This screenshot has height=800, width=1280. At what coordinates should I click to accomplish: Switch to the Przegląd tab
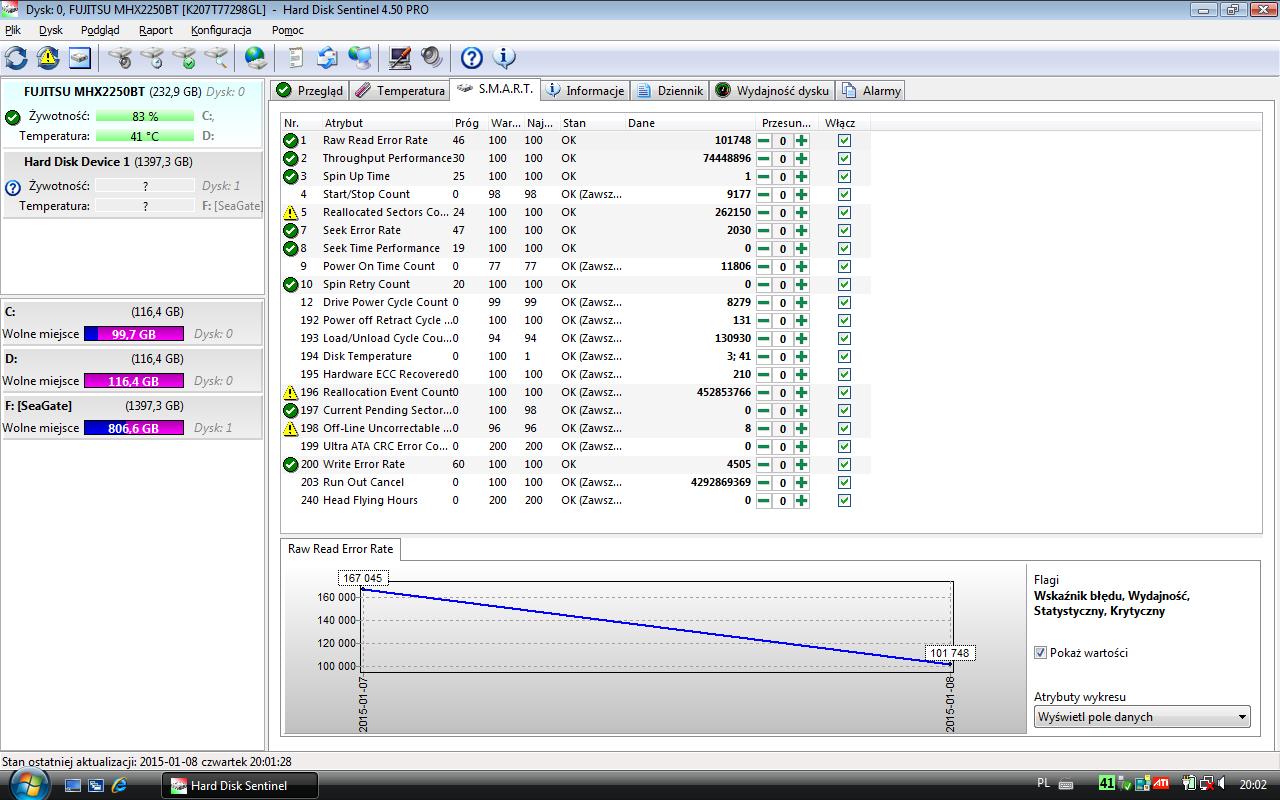(309, 91)
